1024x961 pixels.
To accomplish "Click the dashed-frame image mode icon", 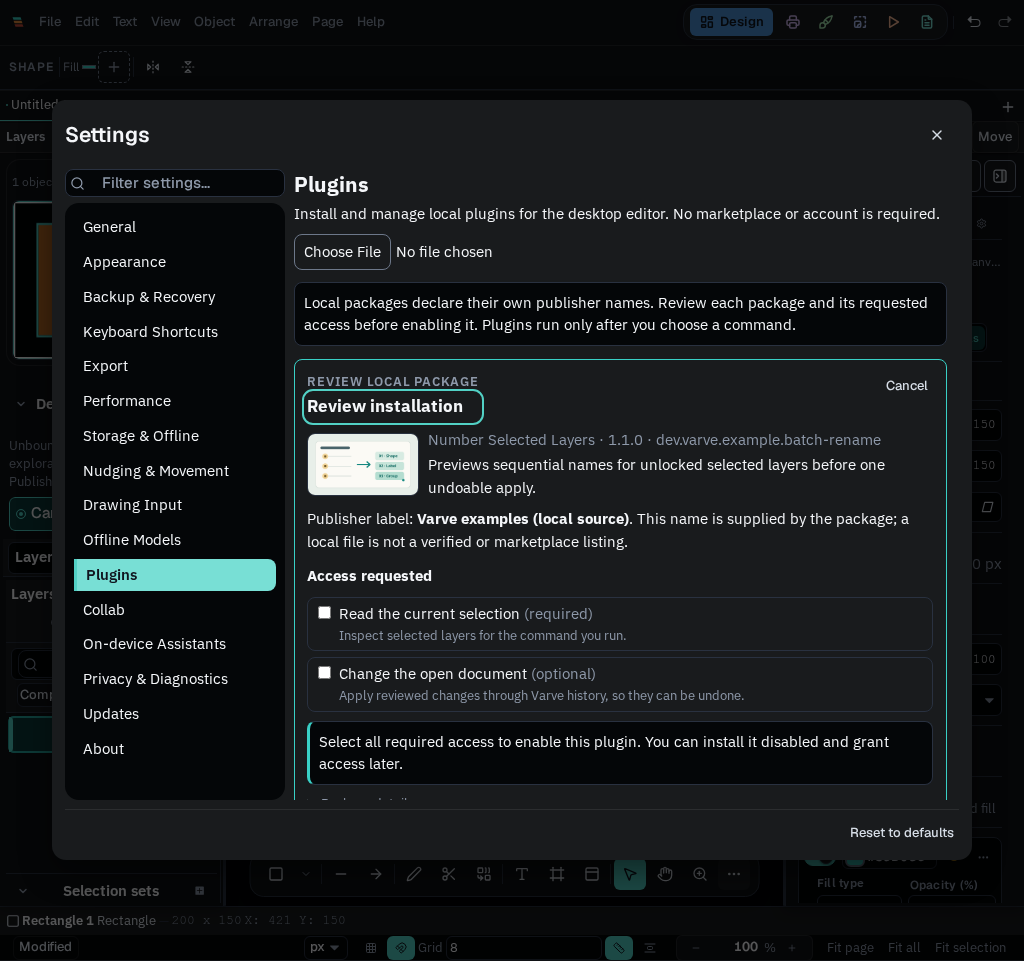I will point(859,22).
